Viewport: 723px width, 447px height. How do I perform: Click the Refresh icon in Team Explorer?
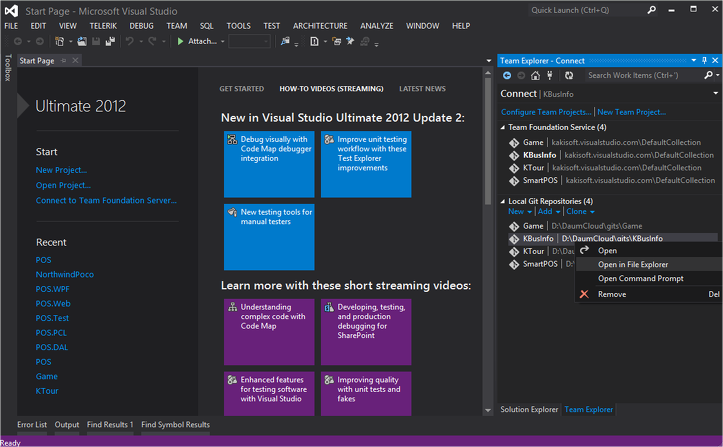[569, 75]
